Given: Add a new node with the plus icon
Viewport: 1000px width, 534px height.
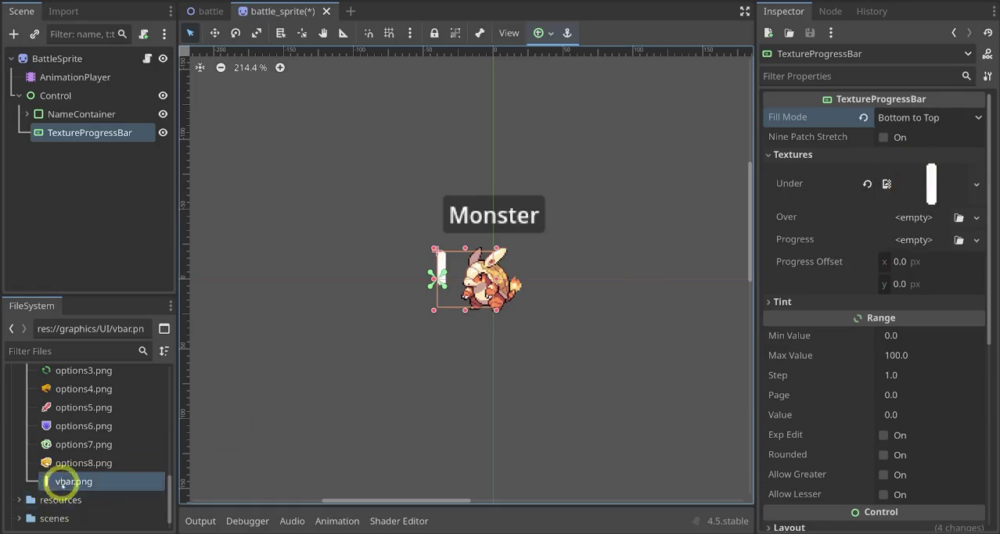Looking at the screenshot, I should pos(13,34).
